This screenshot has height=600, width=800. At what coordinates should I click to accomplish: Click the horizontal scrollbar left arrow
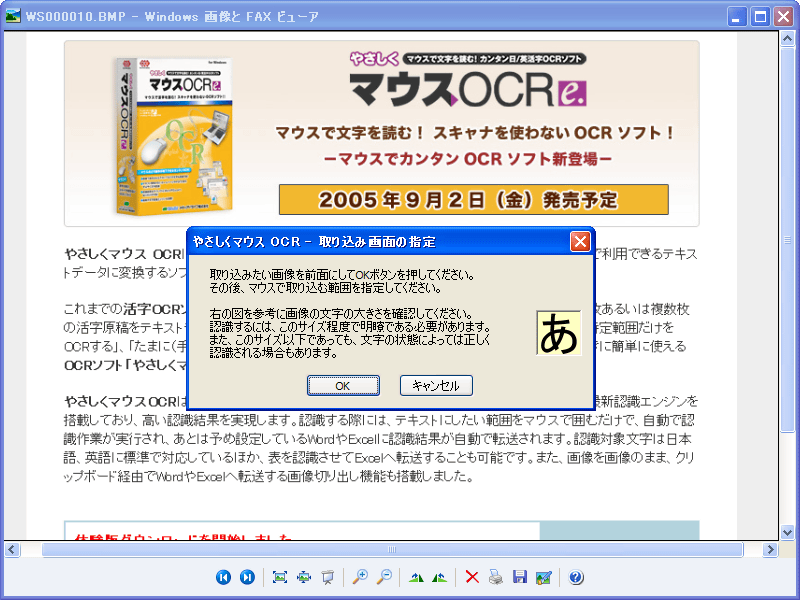12,549
